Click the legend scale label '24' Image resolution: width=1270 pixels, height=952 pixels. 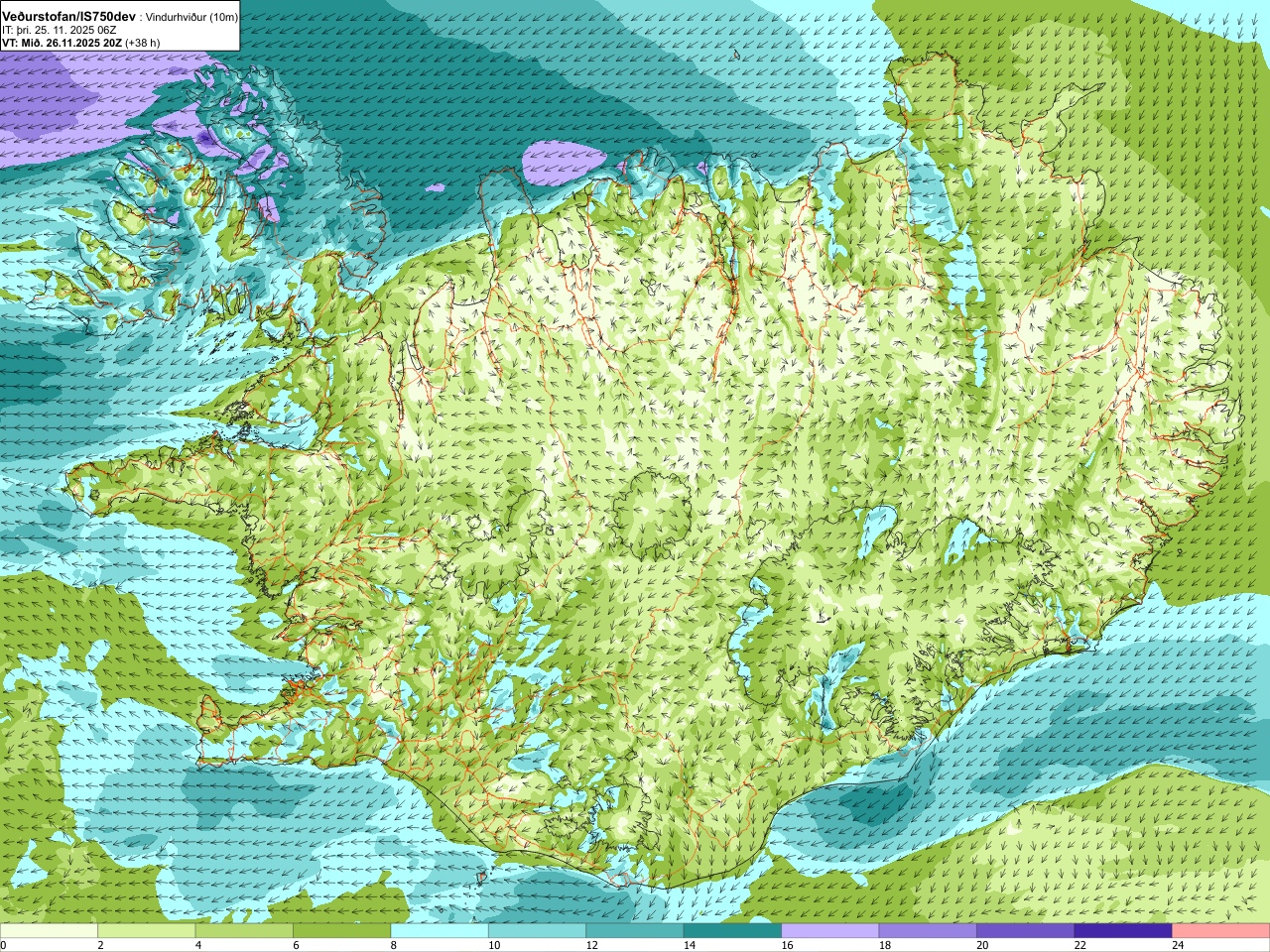point(1178,945)
